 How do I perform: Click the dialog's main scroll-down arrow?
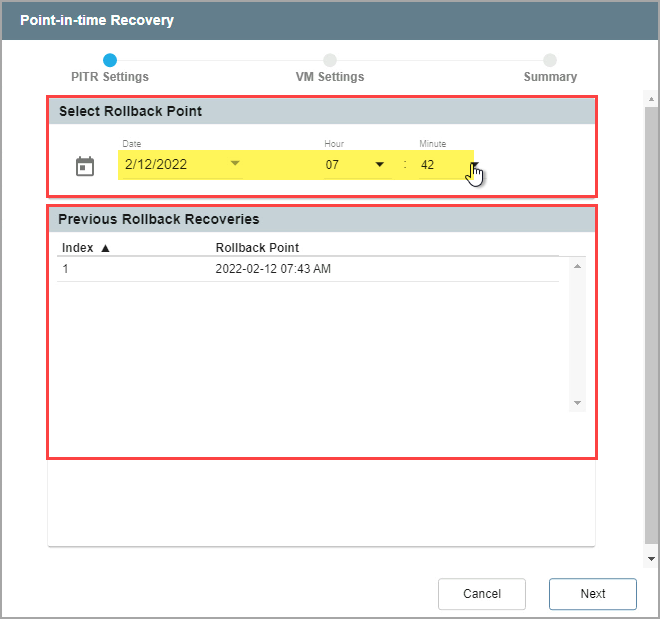coord(651,558)
